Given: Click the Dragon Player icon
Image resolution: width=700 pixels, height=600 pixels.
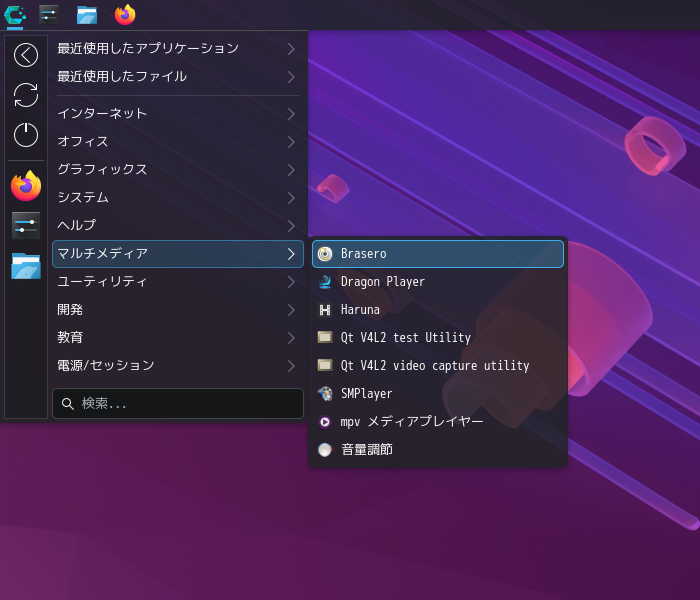Looking at the screenshot, I should (x=325, y=282).
